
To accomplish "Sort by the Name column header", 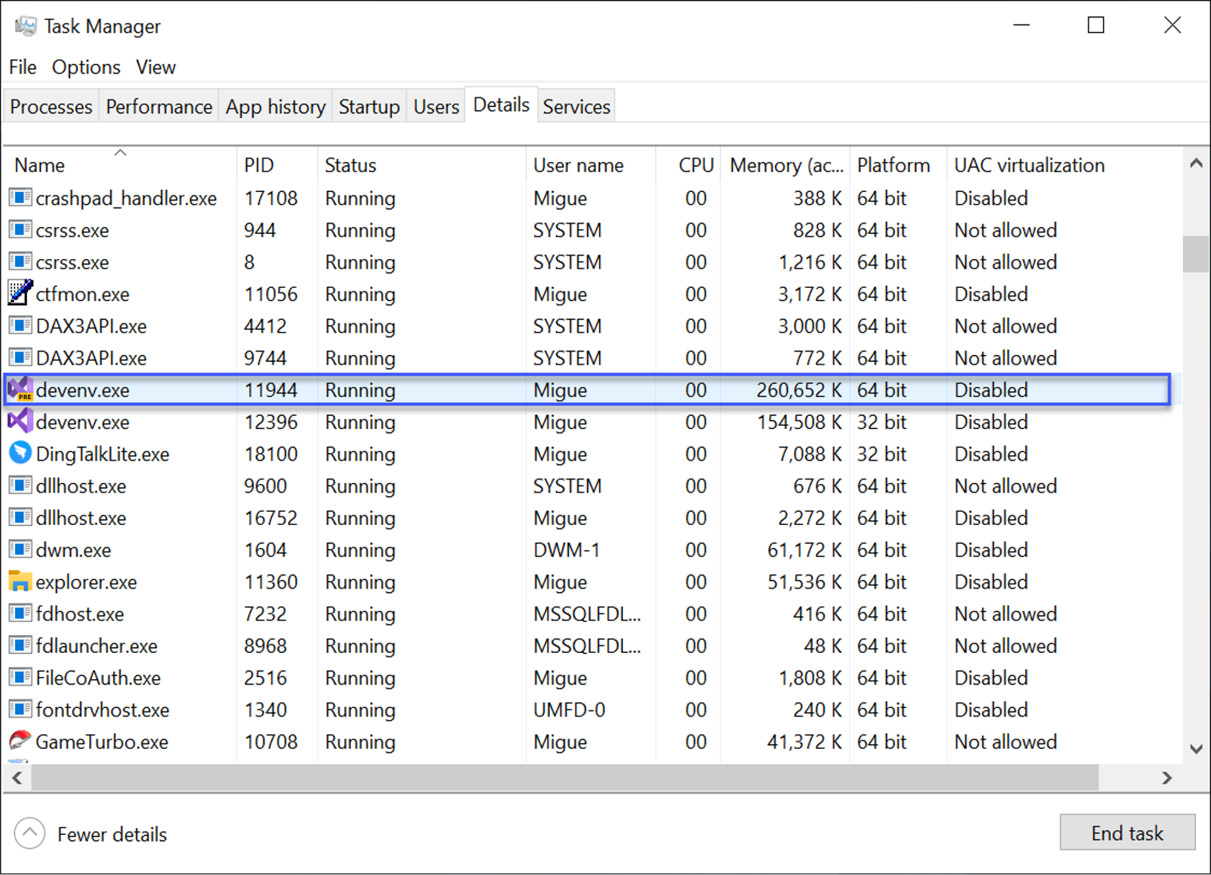I will 120,165.
